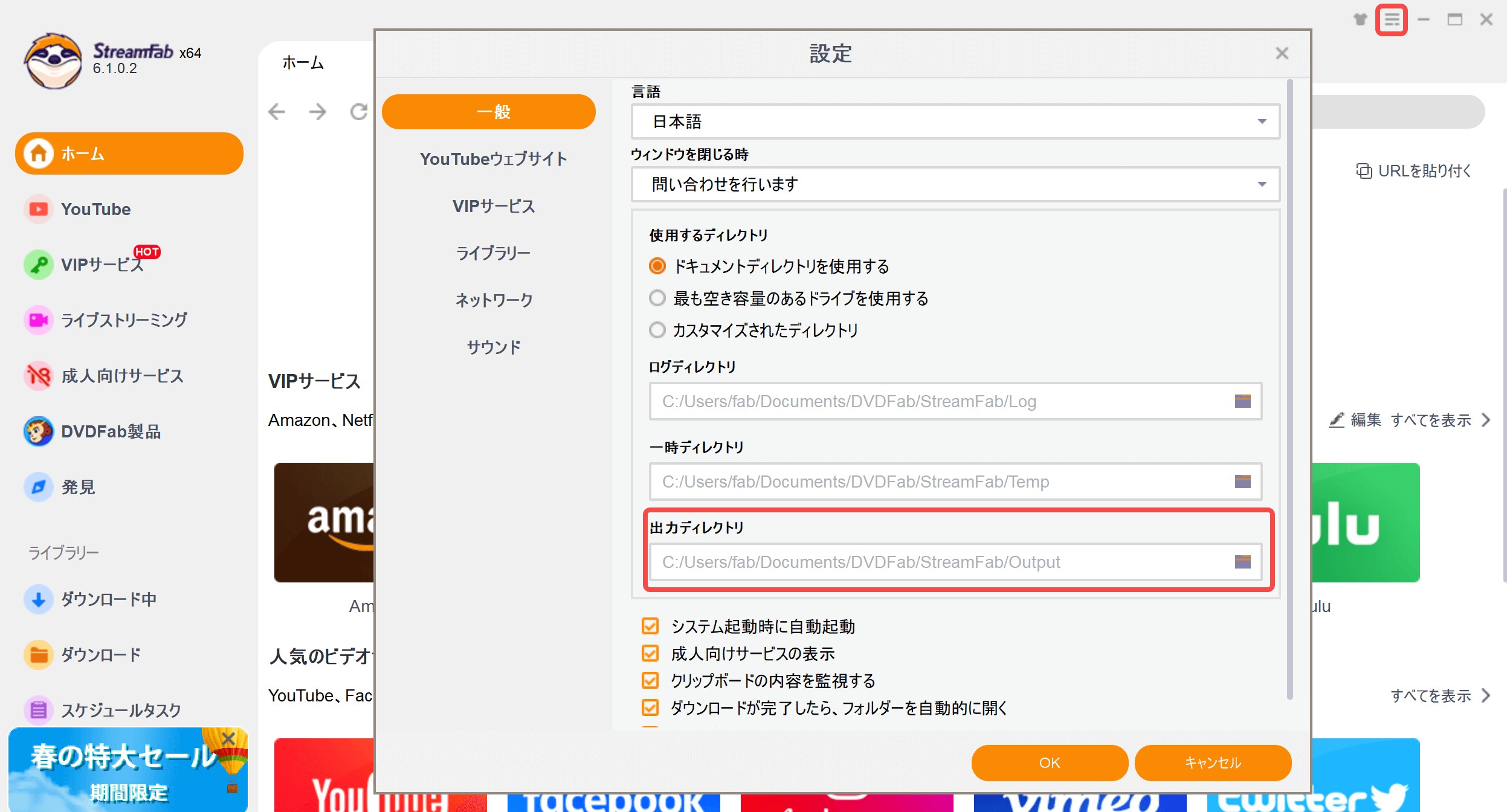Toggle 成人向けサービスの表示 checkbox
This screenshot has height=812, width=1507.
pyautogui.click(x=650, y=653)
